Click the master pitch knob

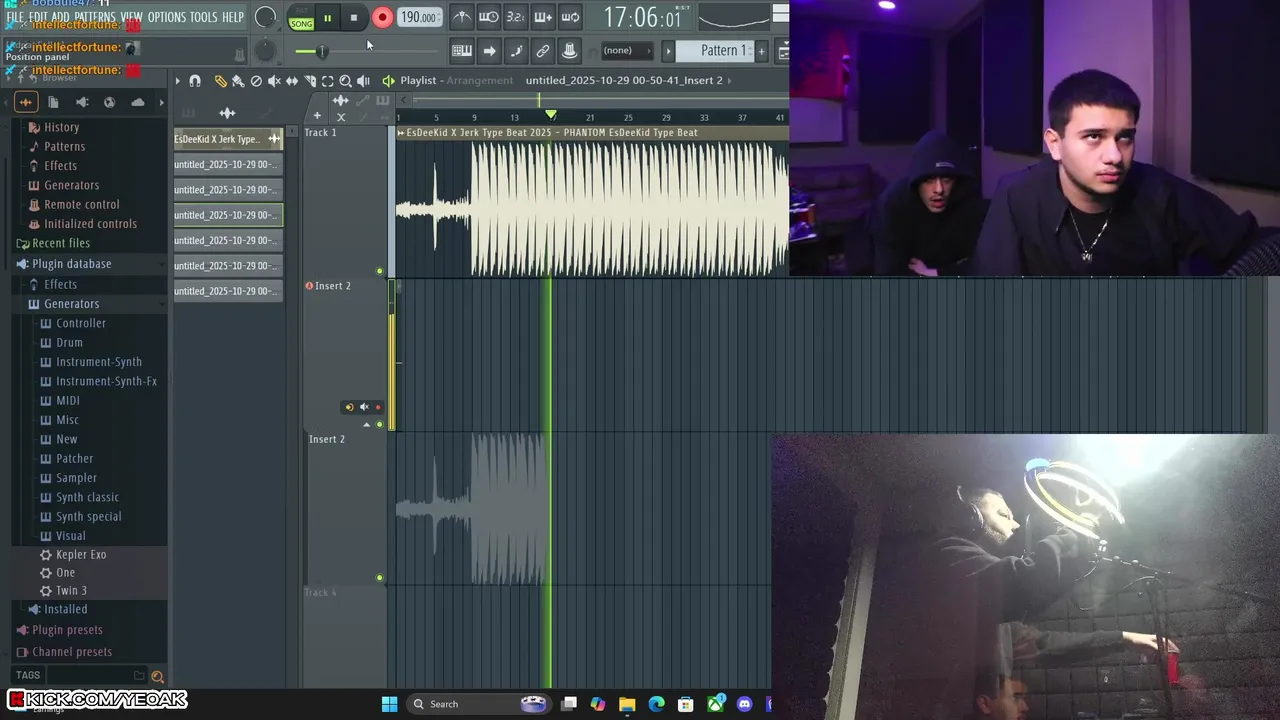coord(264,51)
